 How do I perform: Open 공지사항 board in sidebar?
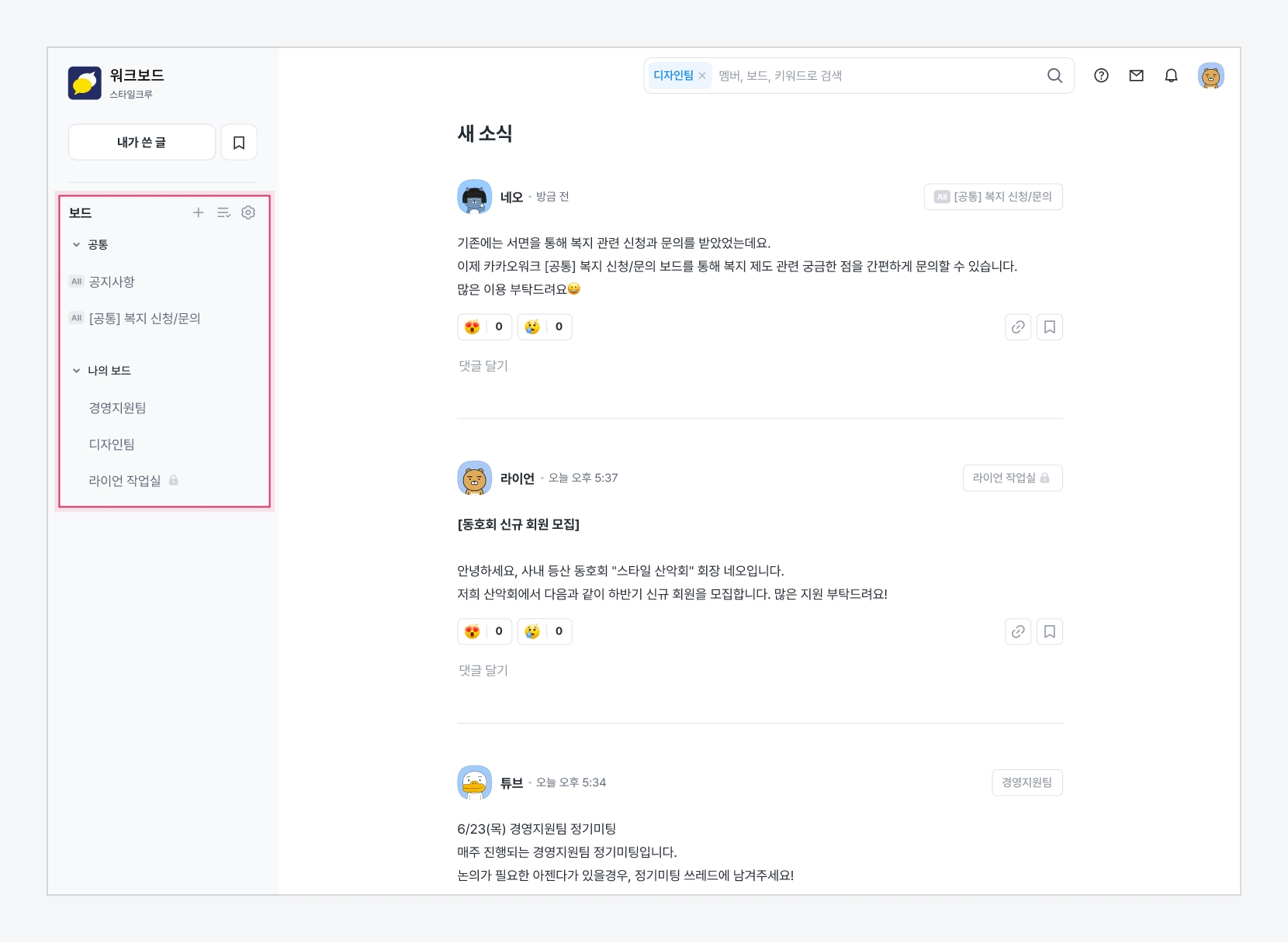click(x=112, y=282)
